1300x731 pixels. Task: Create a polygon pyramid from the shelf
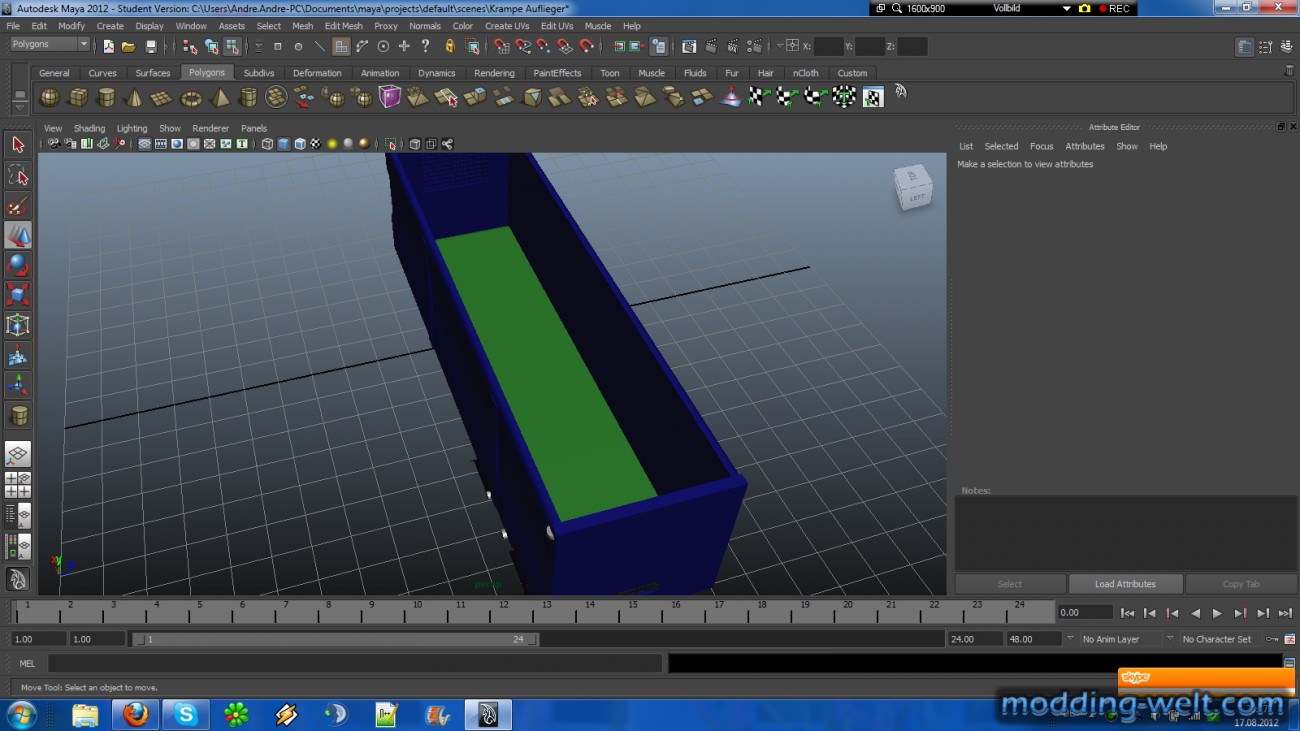220,97
